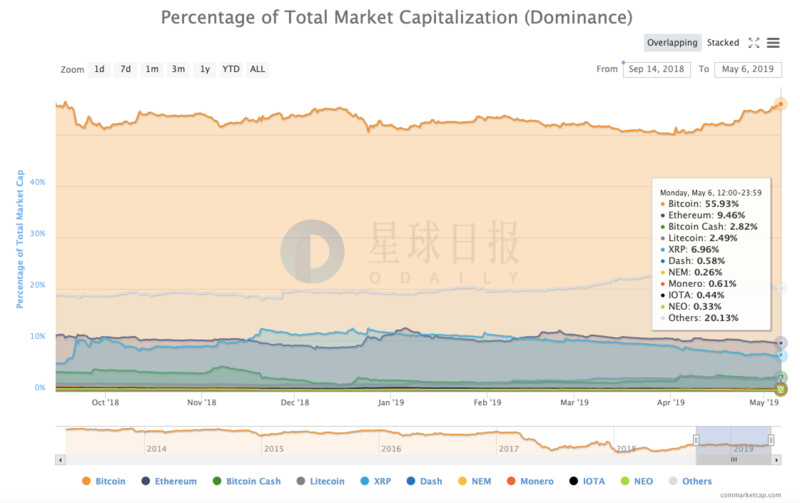
Task: Toggle IOTA series in legend
Action: coord(587,481)
